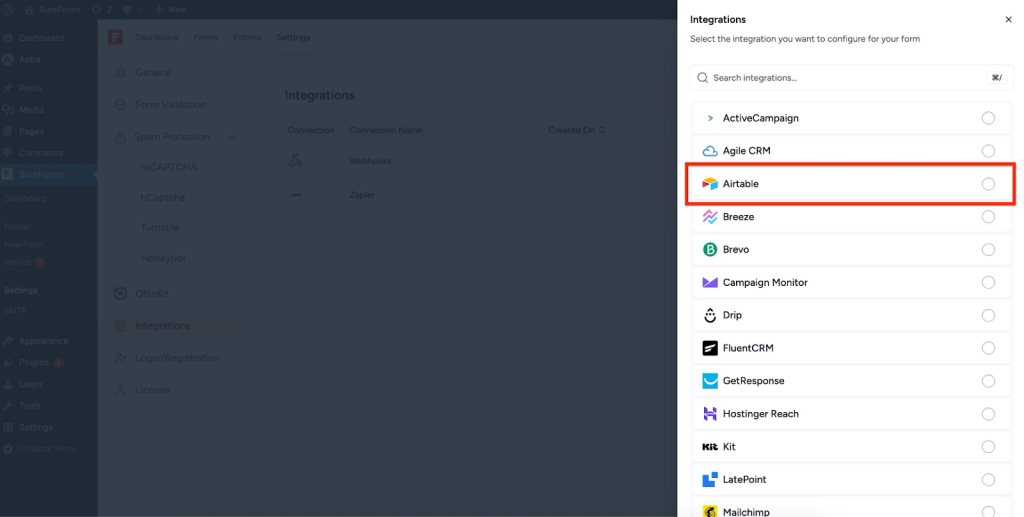Select the Campaign Monitor radio button
1024x517 pixels.
click(x=988, y=283)
